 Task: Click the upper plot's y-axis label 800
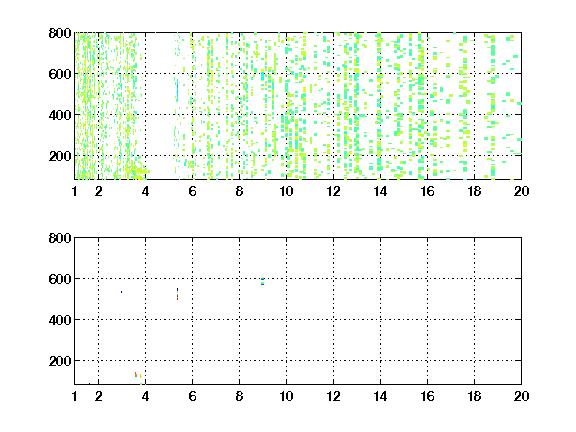[60, 33]
